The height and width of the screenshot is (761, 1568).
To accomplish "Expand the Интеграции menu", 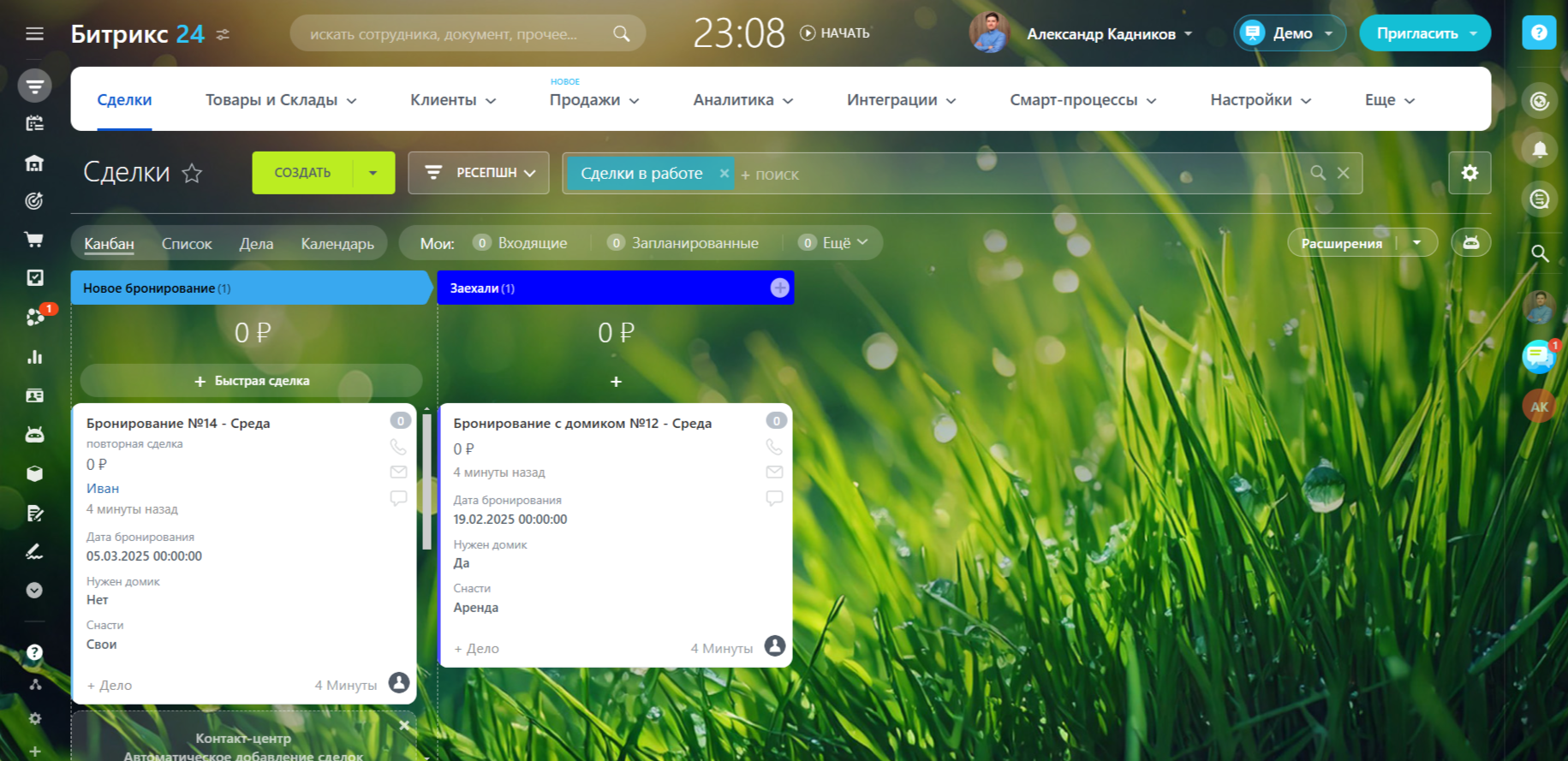I will tap(902, 100).
